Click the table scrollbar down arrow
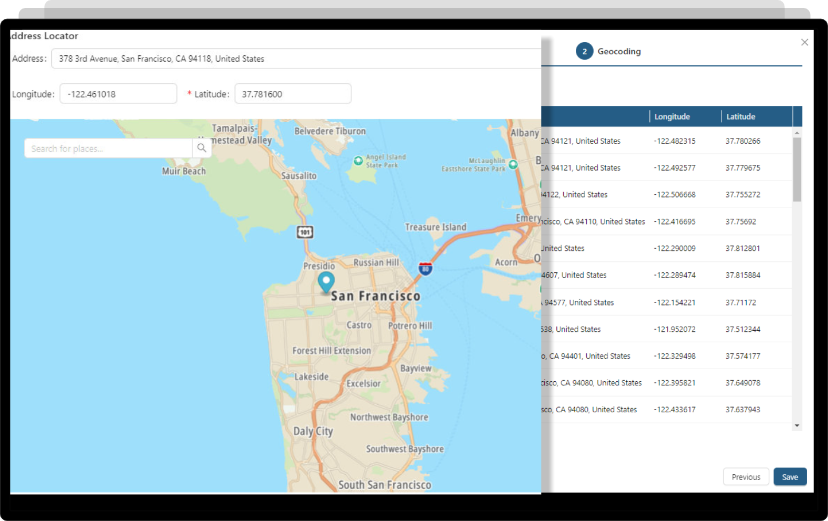This screenshot has height=521, width=828. 797,425
